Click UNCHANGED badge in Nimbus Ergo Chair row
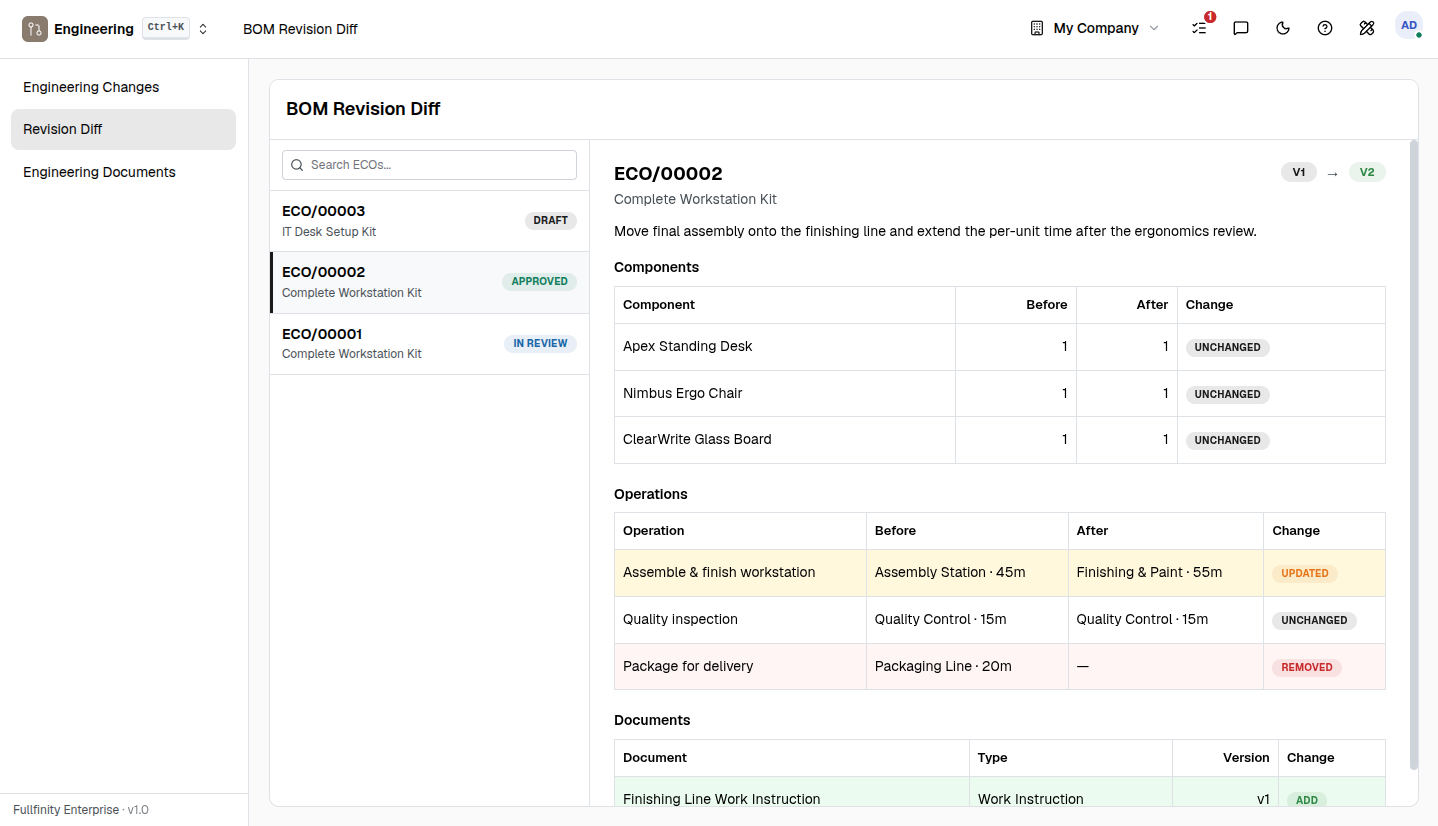This screenshot has width=1438, height=826. click(x=1227, y=394)
